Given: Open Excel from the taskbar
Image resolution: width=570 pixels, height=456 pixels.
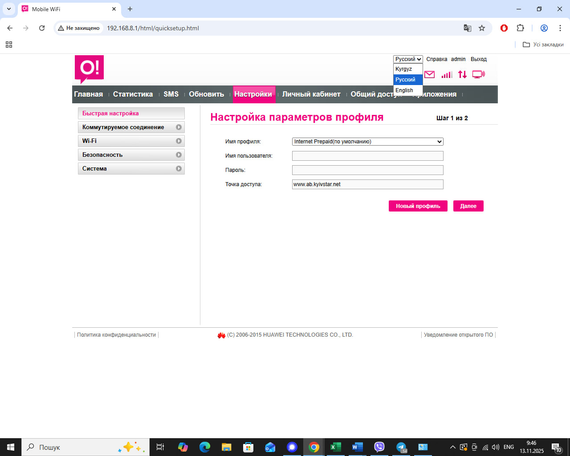Looking at the screenshot, I should [x=336, y=447].
